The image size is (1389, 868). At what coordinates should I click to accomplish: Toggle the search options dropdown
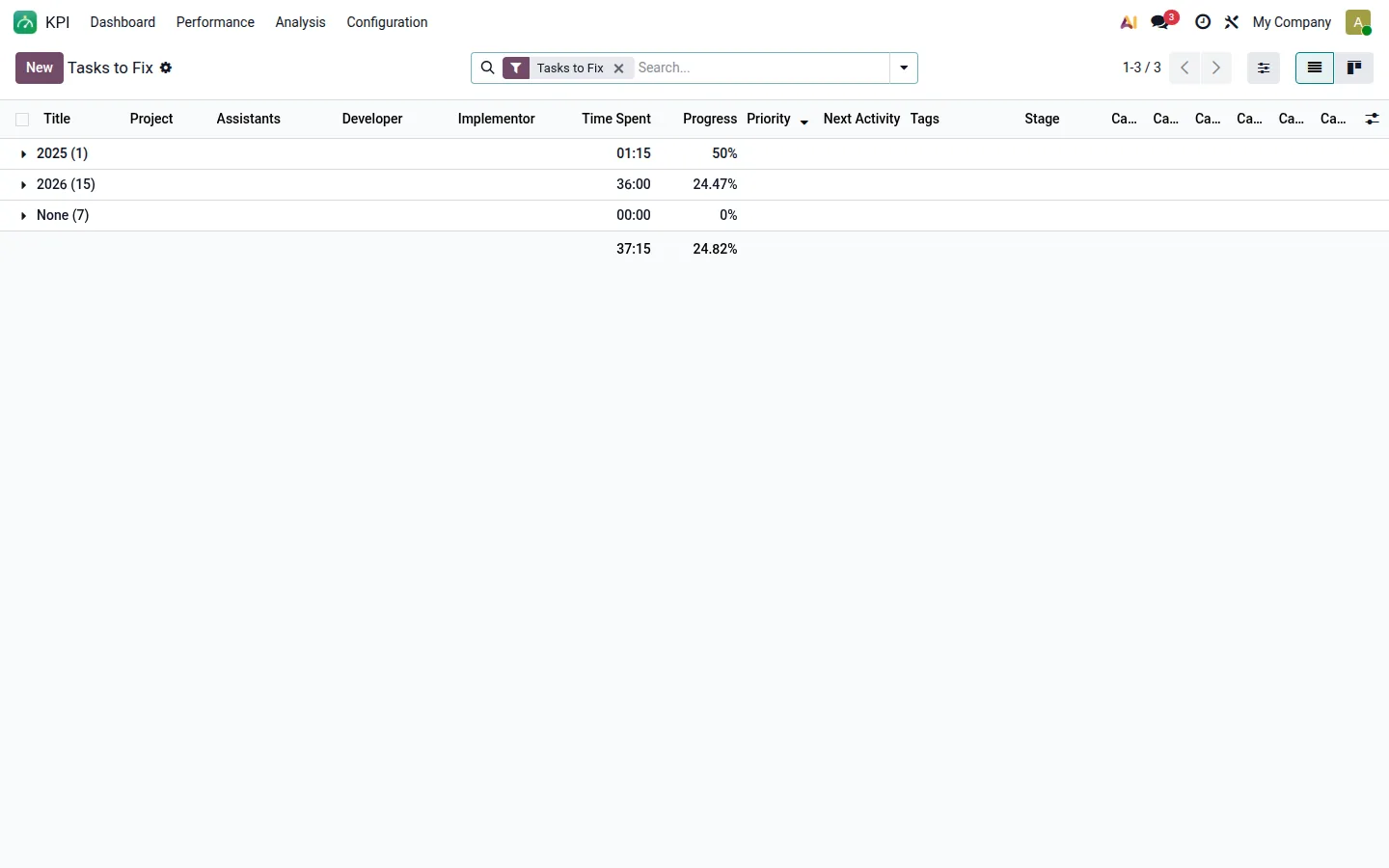904,68
